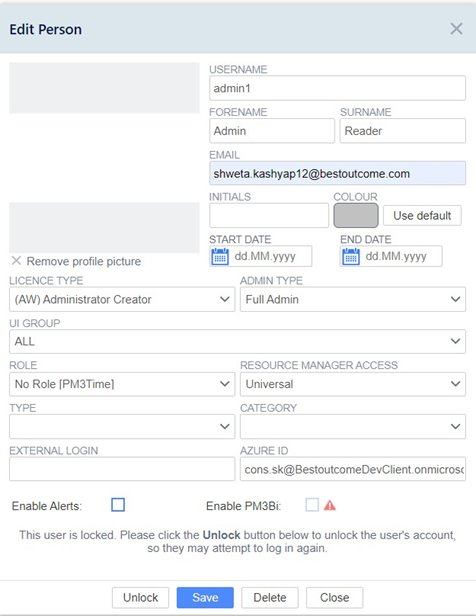The image size is (476, 616).
Task: Expand the Category dropdown
Action: [353, 426]
